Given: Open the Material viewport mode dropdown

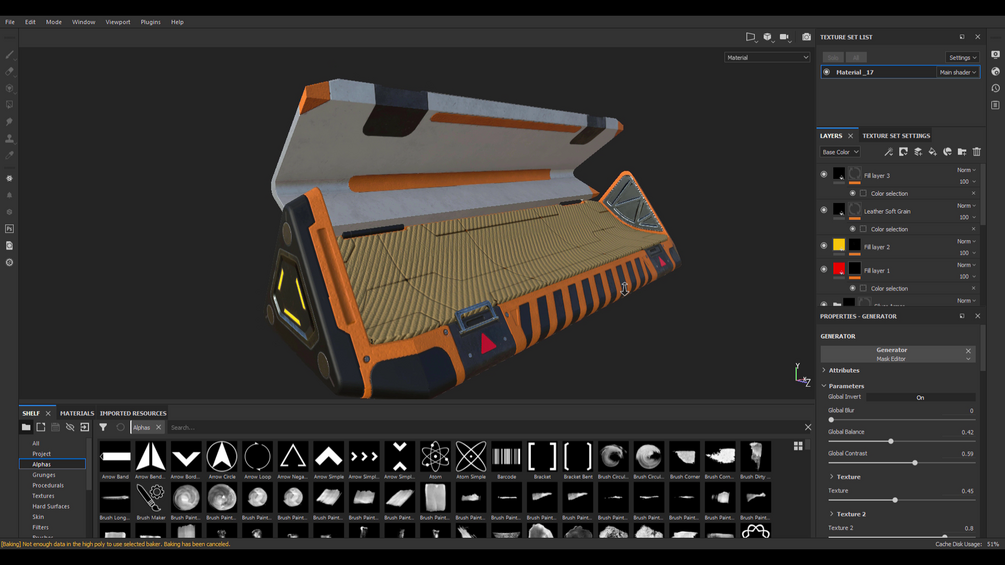Looking at the screenshot, I should pos(767,58).
